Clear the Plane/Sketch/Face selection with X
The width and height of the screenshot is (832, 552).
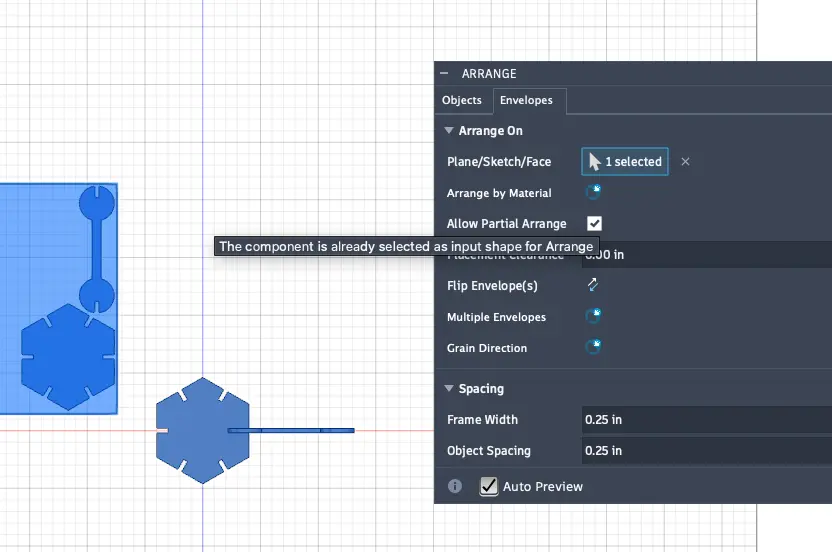[x=685, y=162]
